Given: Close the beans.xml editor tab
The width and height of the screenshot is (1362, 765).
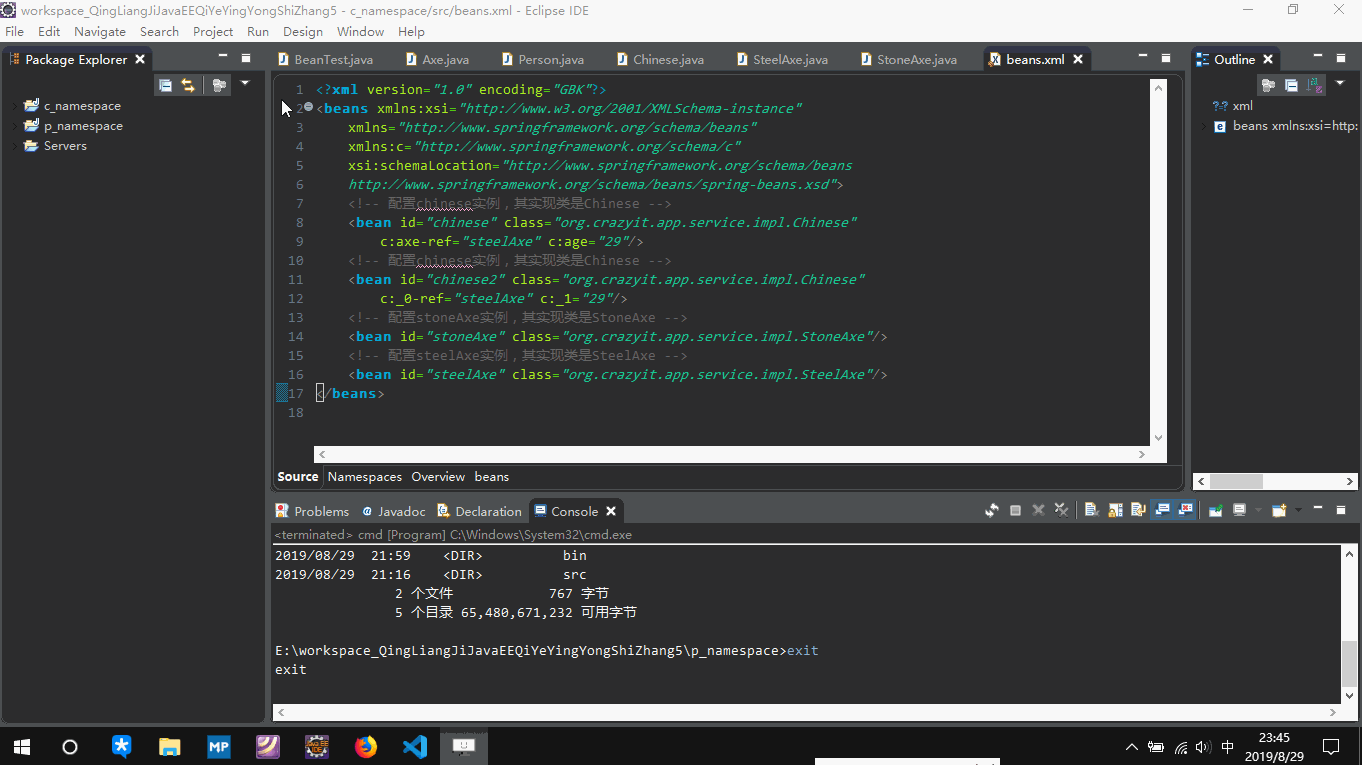Looking at the screenshot, I should pyautogui.click(x=1078, y=59).
